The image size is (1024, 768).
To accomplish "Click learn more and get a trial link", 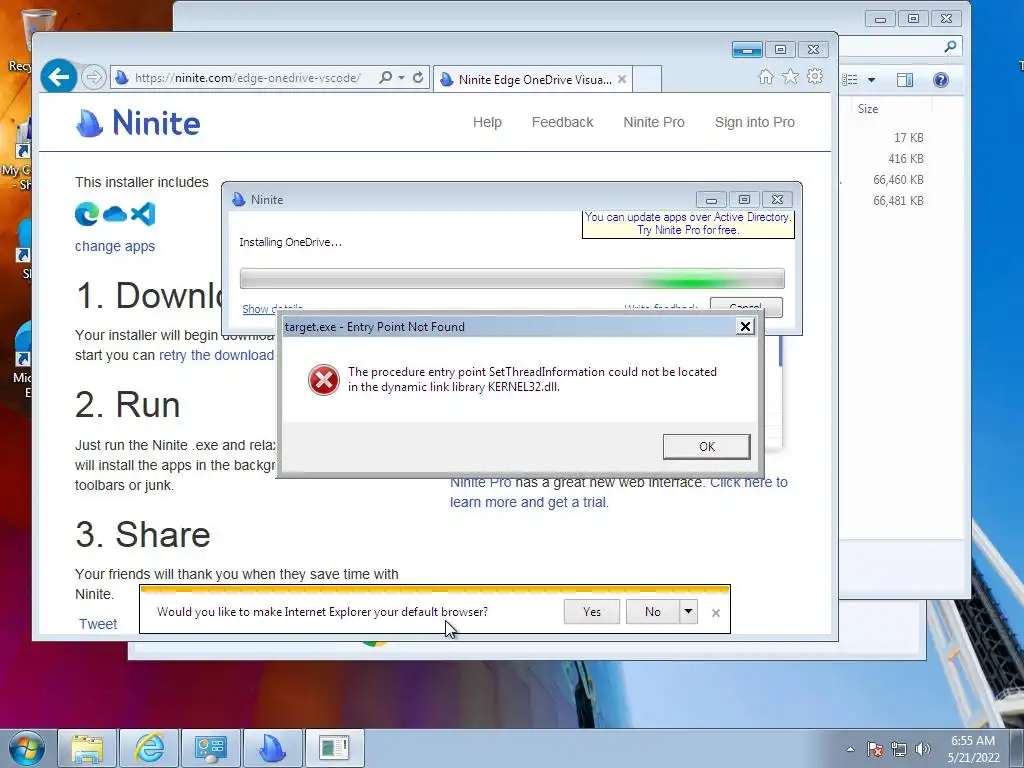I will [x=529, y=502].
